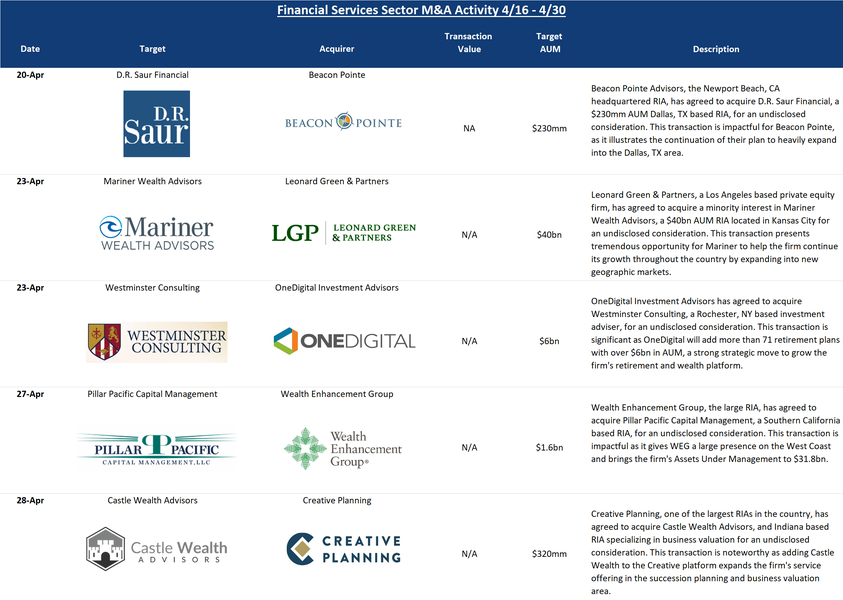
Task: Click the '$230mm' target AUM value
Action: 549,128
